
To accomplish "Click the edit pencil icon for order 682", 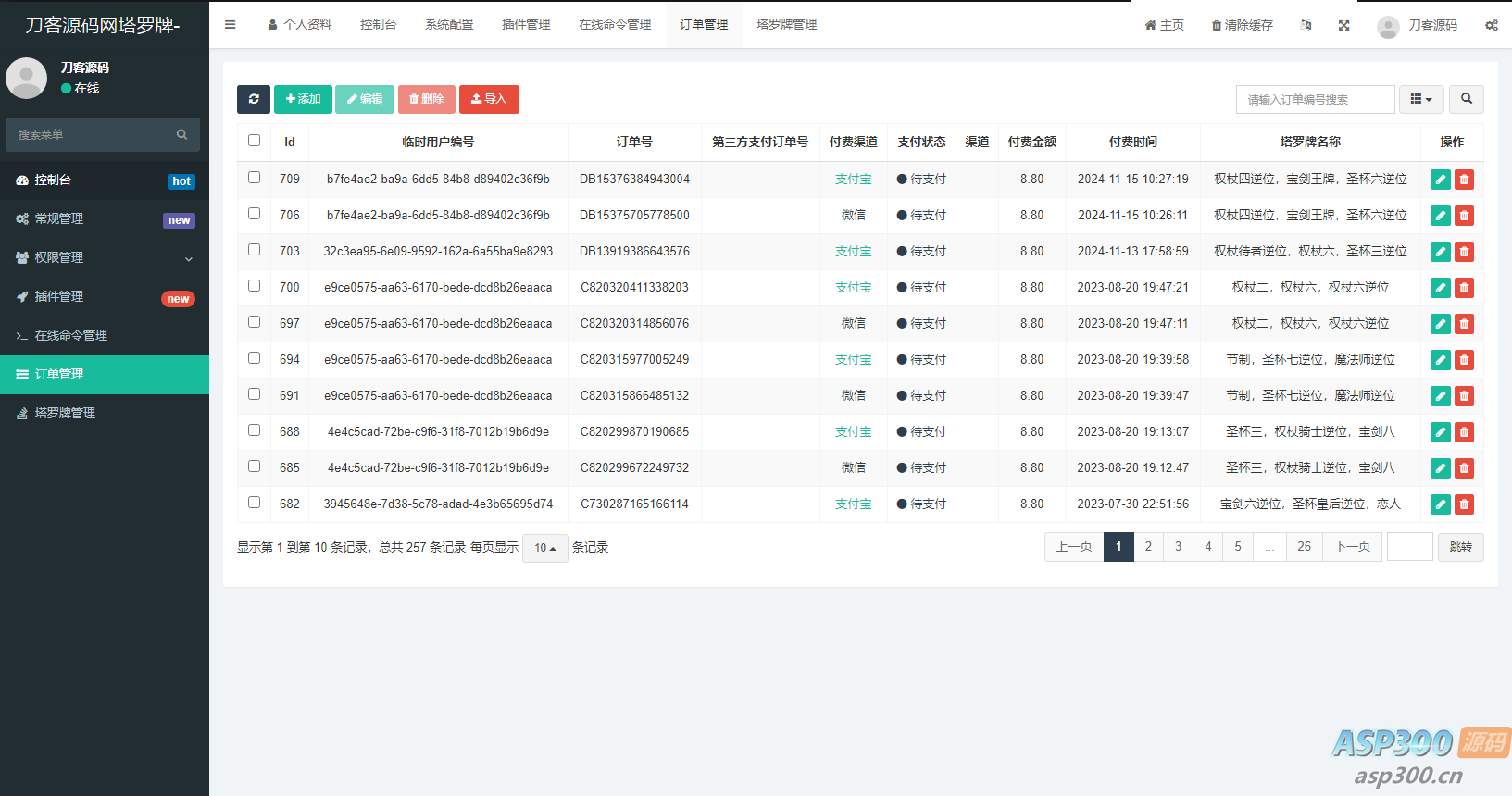I will (1440, 504).
